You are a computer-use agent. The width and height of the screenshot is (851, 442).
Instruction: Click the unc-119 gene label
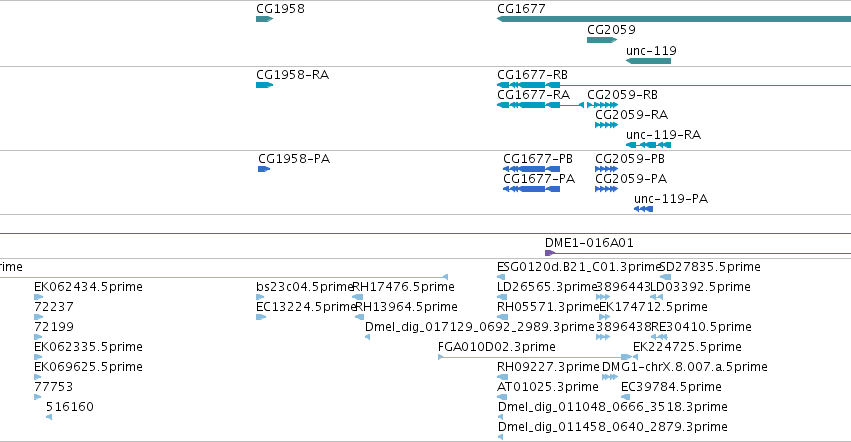pos(651,51)
